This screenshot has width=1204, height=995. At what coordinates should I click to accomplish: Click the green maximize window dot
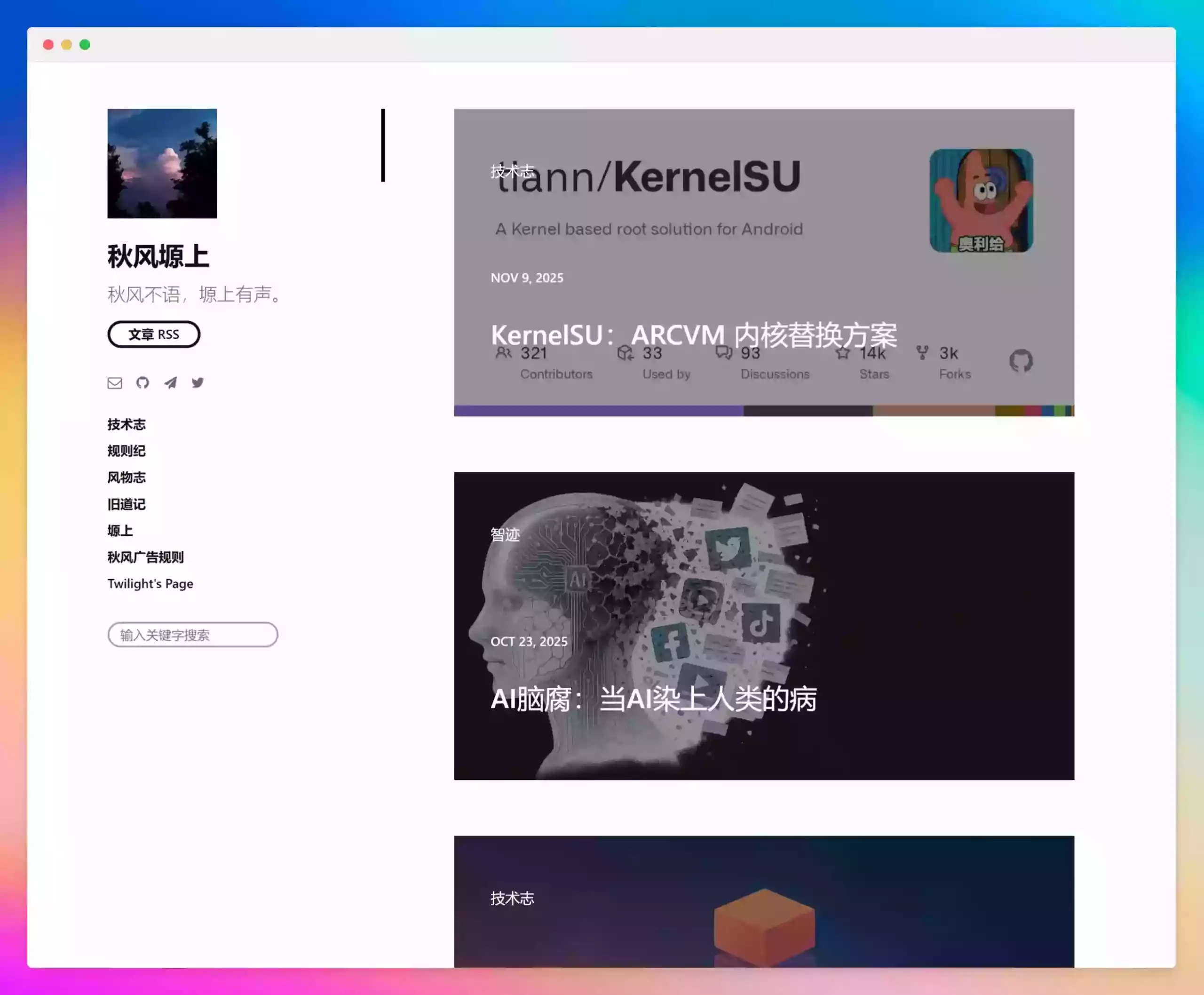point(85,45)
